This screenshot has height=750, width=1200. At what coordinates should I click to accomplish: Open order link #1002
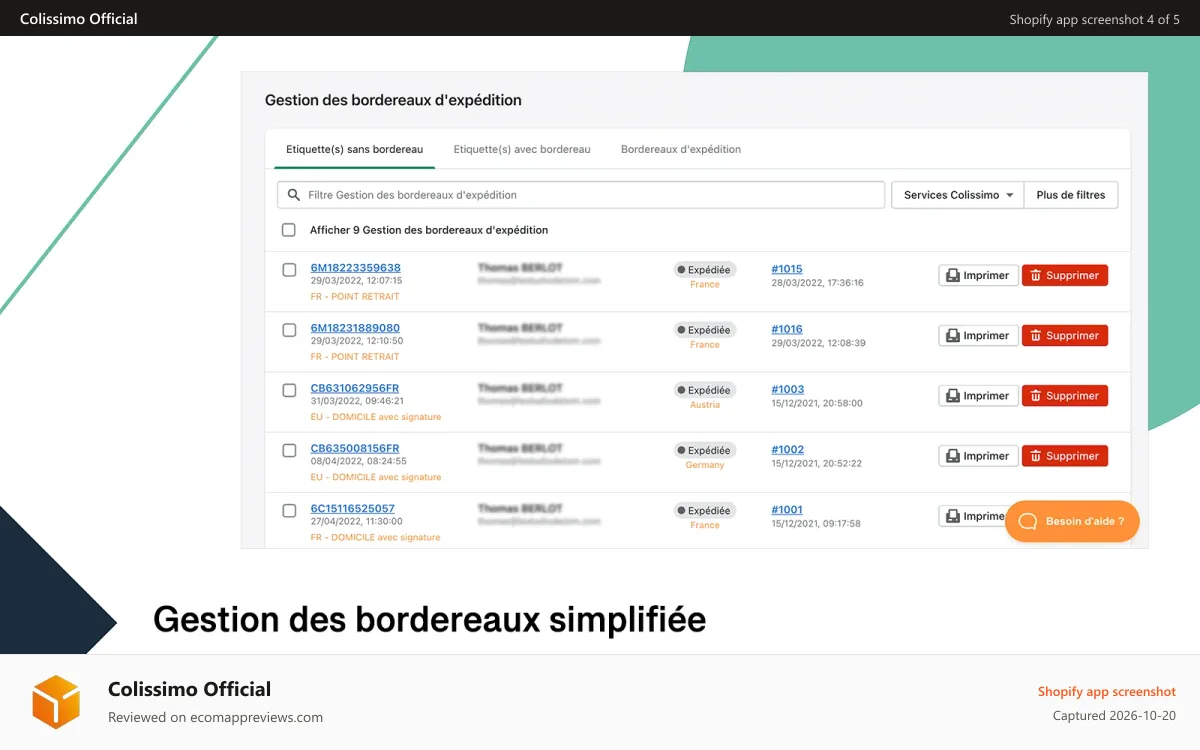787,449
